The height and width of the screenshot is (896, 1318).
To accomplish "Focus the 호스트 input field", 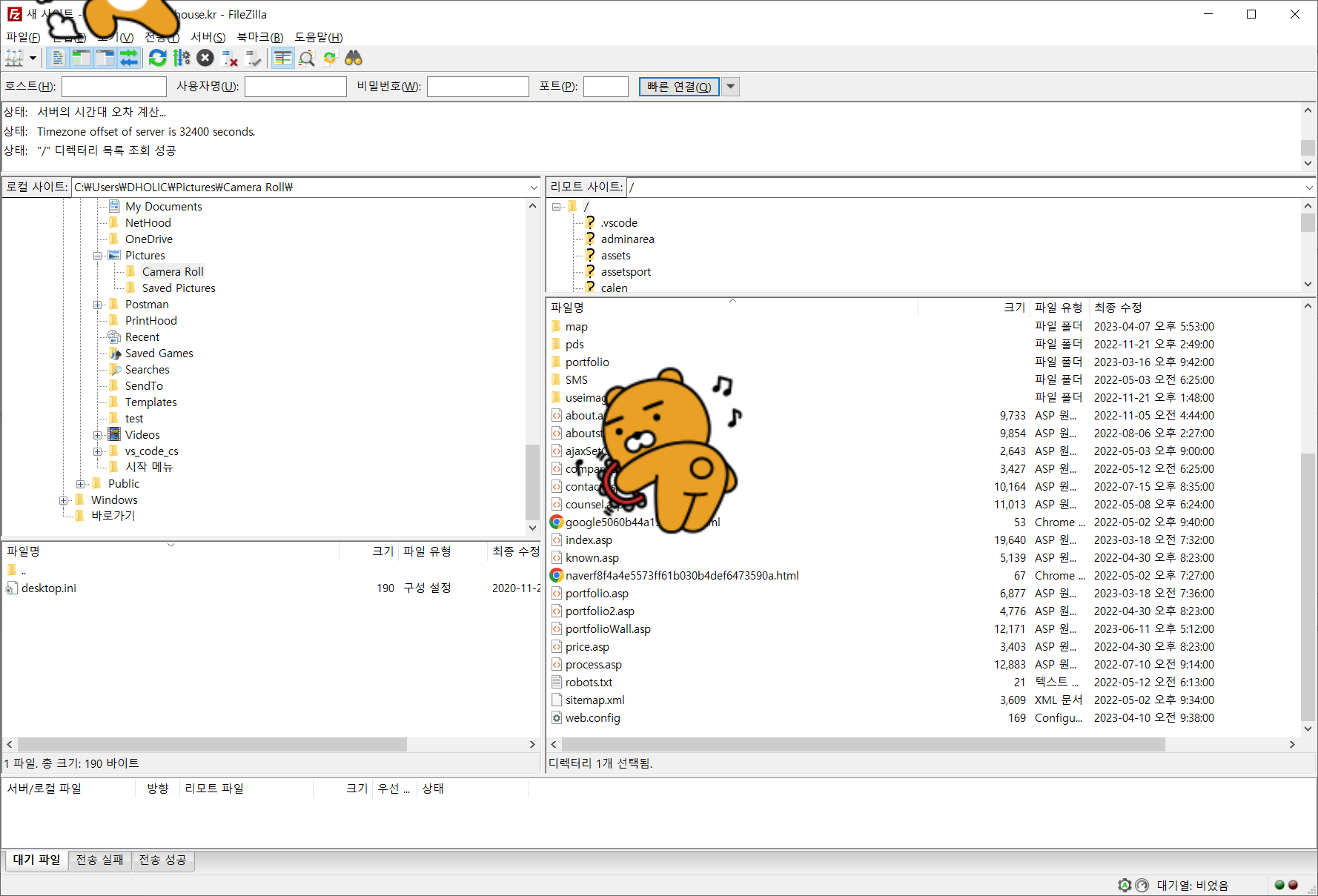I will 114,87.
